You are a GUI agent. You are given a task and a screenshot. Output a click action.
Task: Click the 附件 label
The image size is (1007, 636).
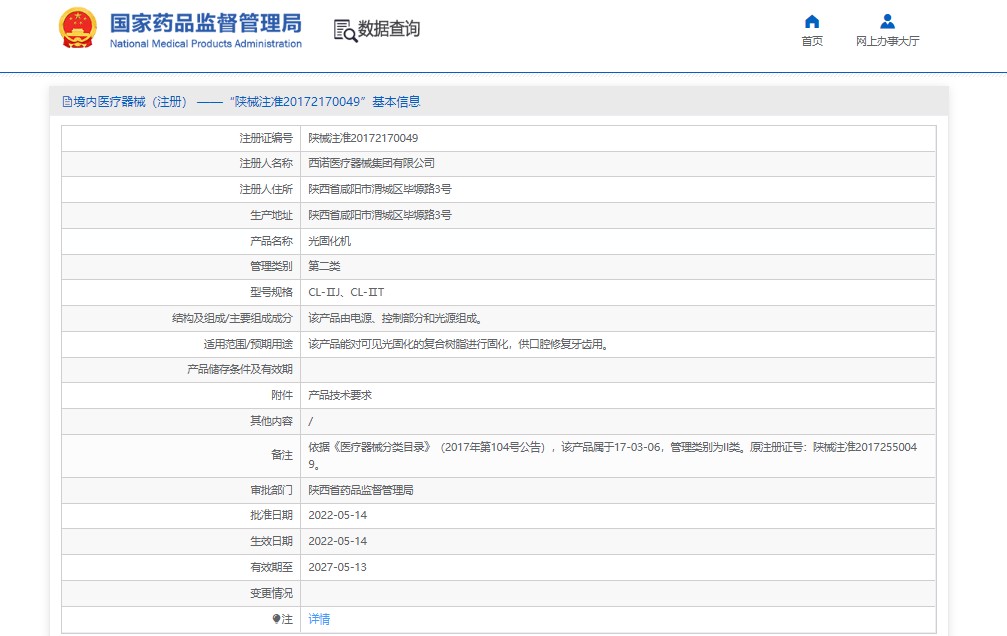click(x=282, y=395)
